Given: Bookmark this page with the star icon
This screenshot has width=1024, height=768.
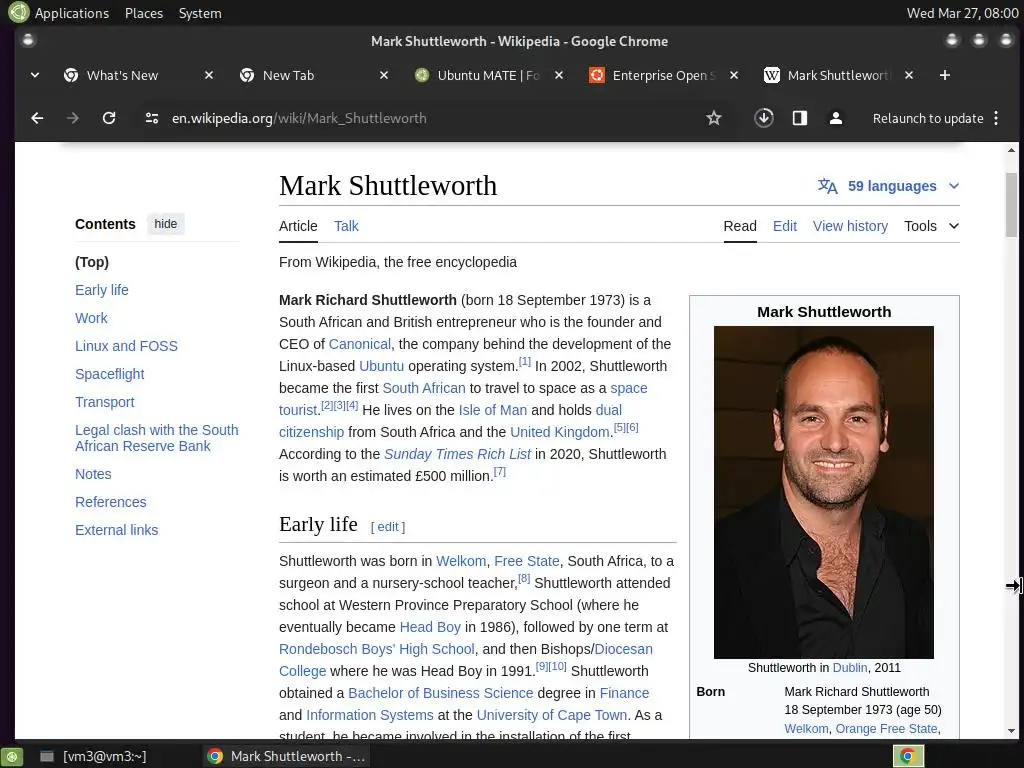Looking at the screenshot, I should [714, 118].
